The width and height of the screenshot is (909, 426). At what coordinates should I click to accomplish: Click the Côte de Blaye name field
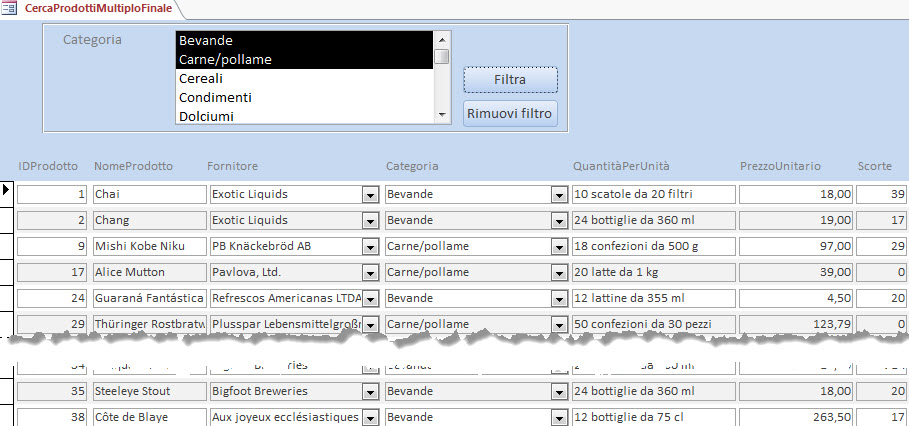(x=150, y=418)
